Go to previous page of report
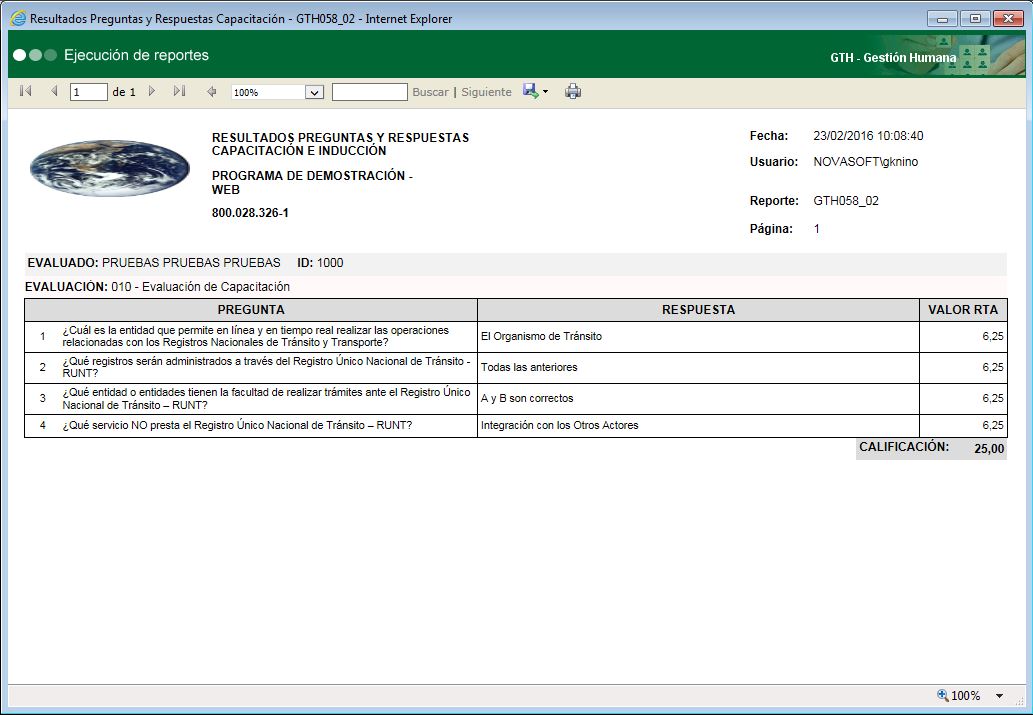 (54, 91)
